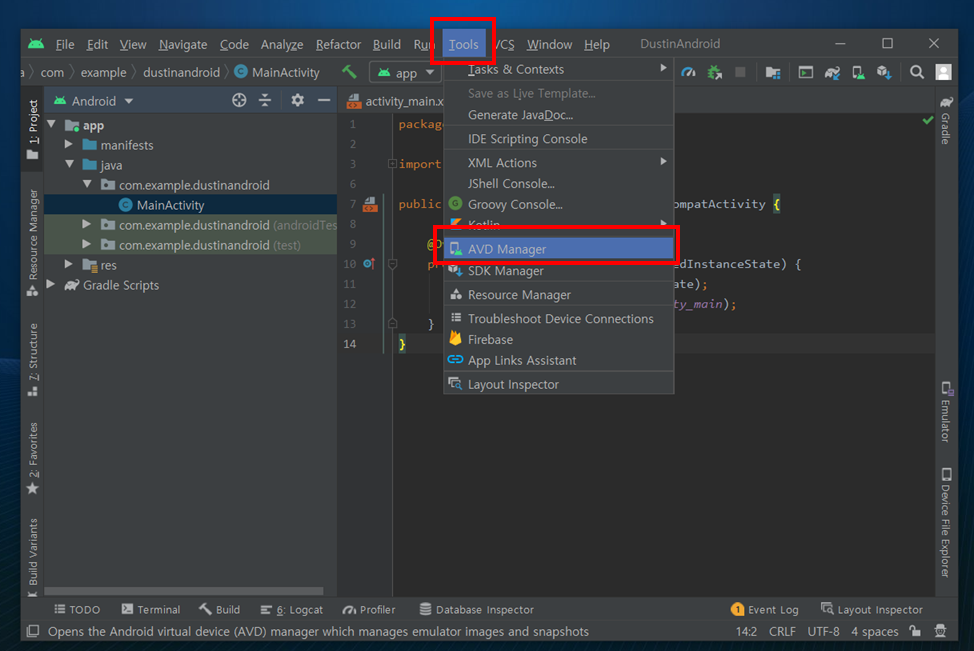Open the View menu
Image resolution: width=974 pixels, height=651 pixels.
click(x=133, y=45)
